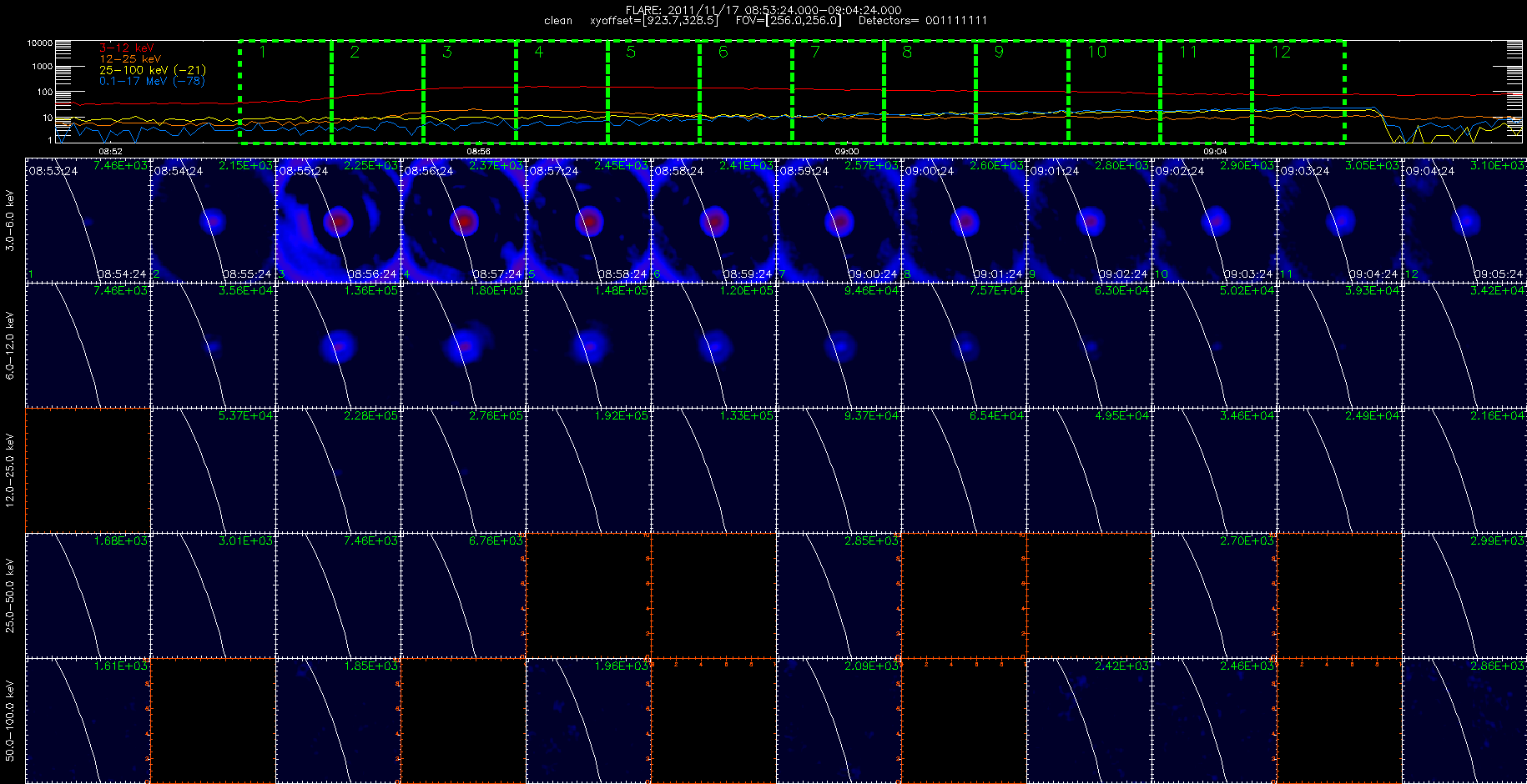Click the 09:00 time axis label
Screen dimensions: 1527x784
tap(846, 152)
